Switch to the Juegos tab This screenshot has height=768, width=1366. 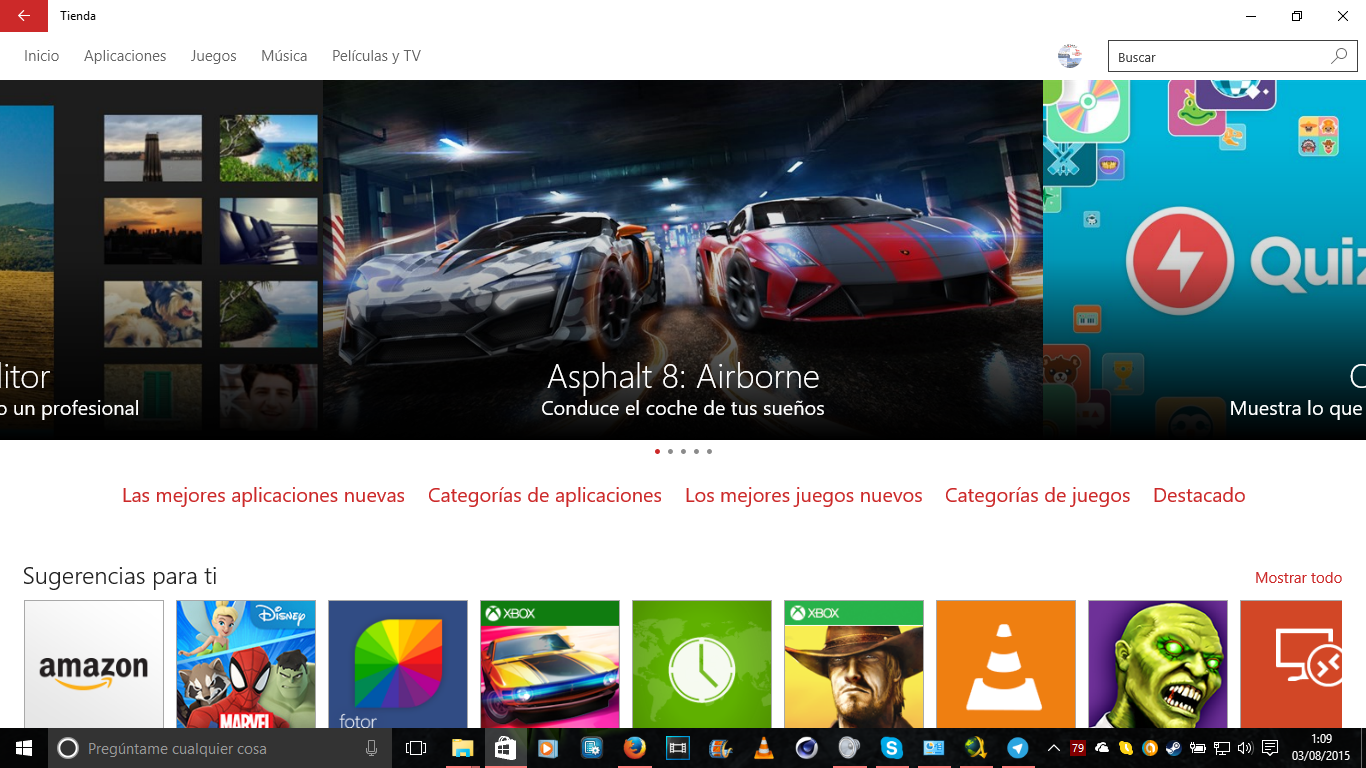point(214,56)
